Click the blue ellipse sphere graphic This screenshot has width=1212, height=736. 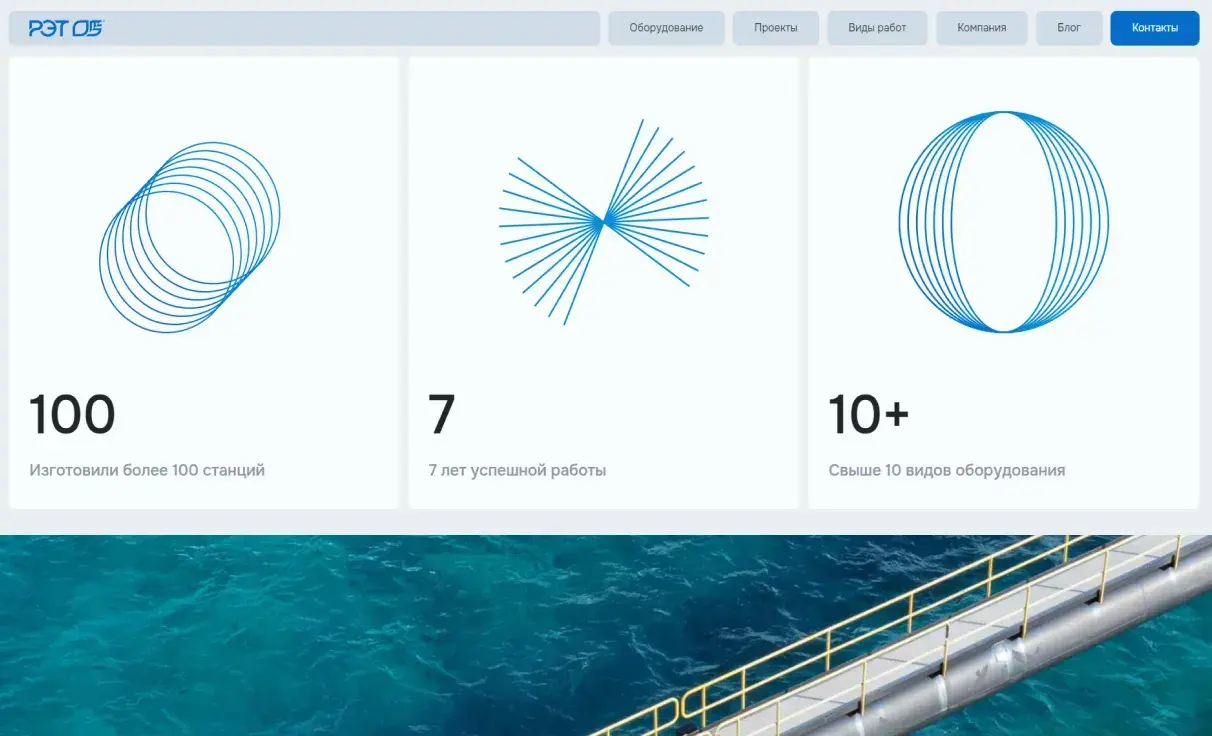coord(1003,222)
